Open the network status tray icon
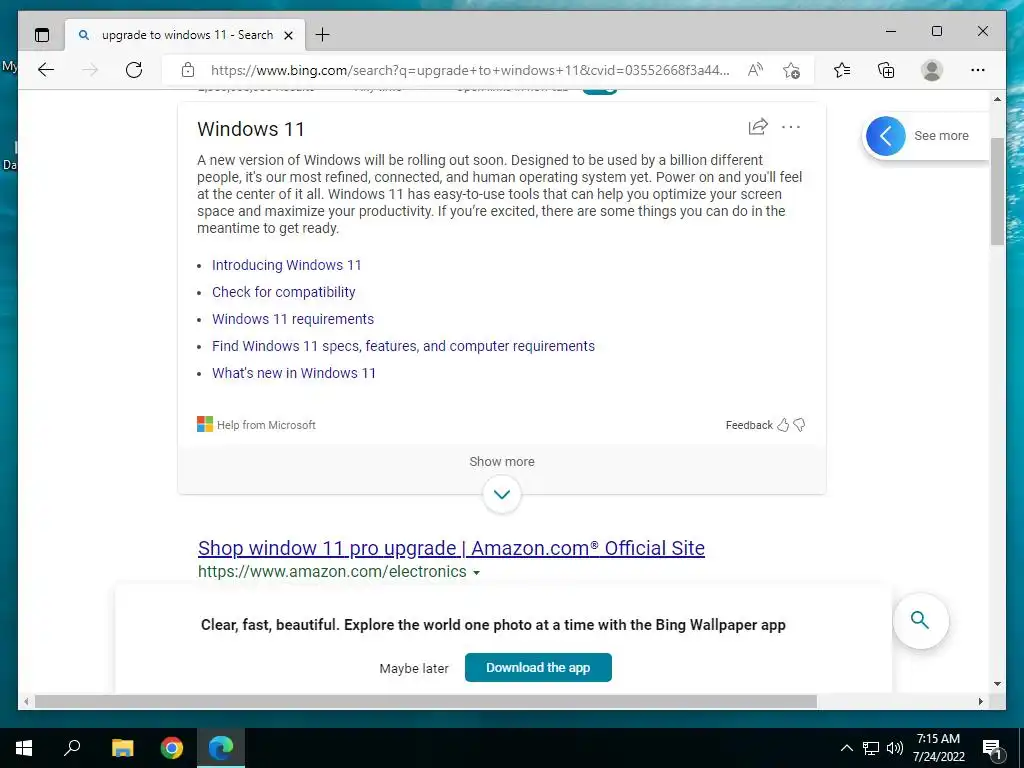 [871, 748]
